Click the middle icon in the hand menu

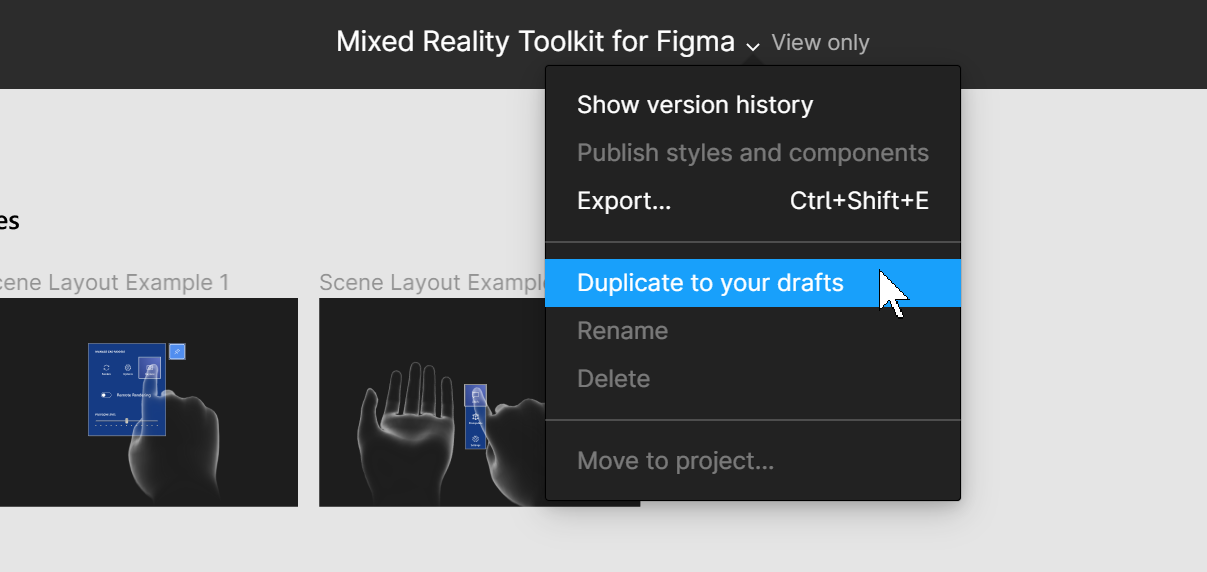pyautogui.click(x=476, y=417)
